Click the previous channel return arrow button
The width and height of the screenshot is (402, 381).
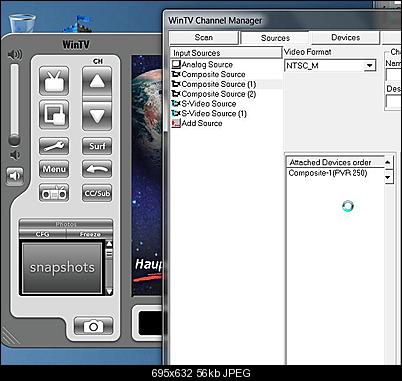tap(97, 169)
